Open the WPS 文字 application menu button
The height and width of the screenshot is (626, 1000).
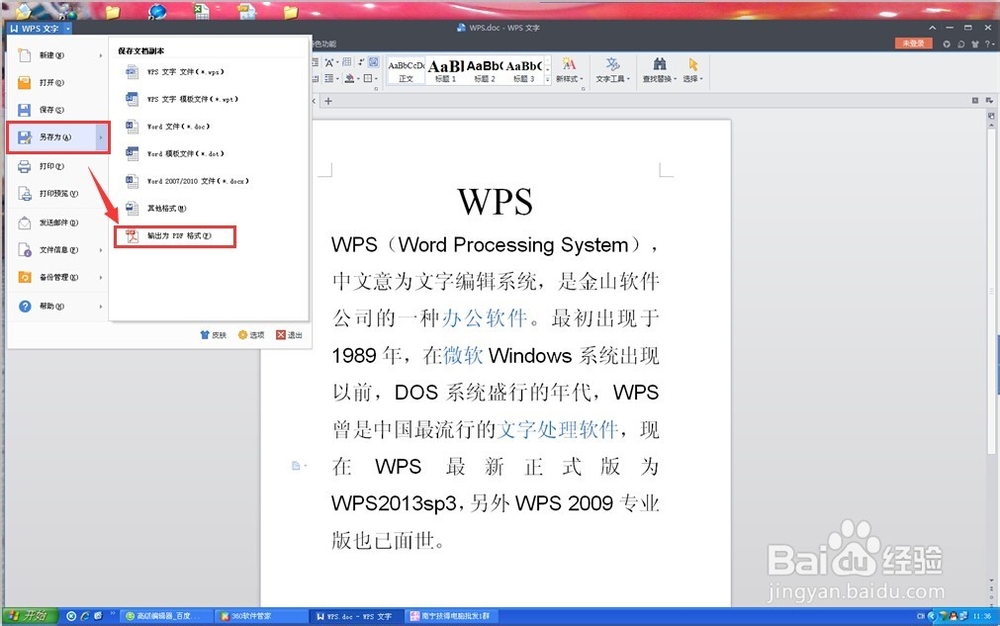[x=34, y=29]
